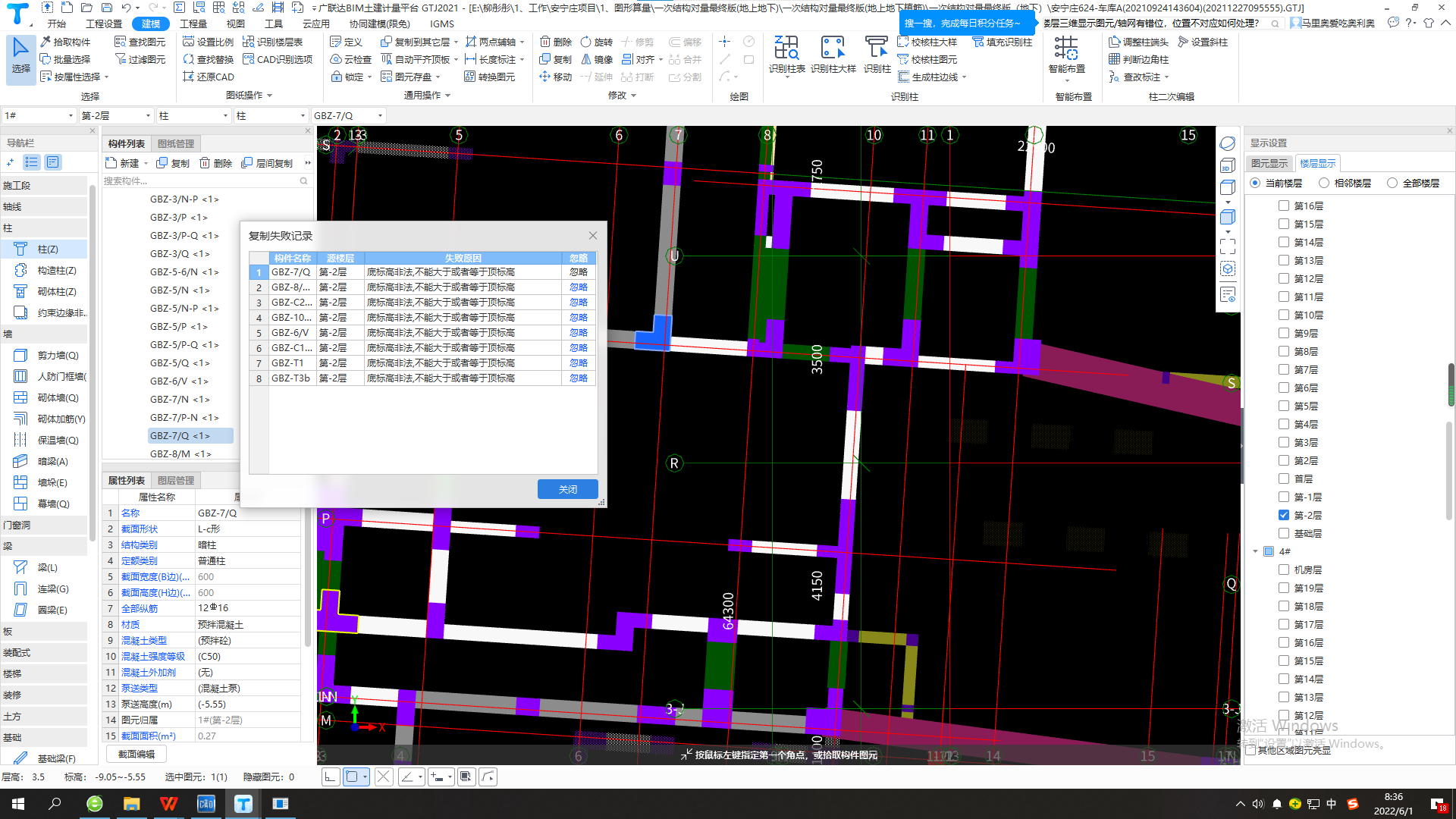This screenshot has height=819, width=1456.
Task: Check the 第-1层 floor checkbox
Action: 1284,497
